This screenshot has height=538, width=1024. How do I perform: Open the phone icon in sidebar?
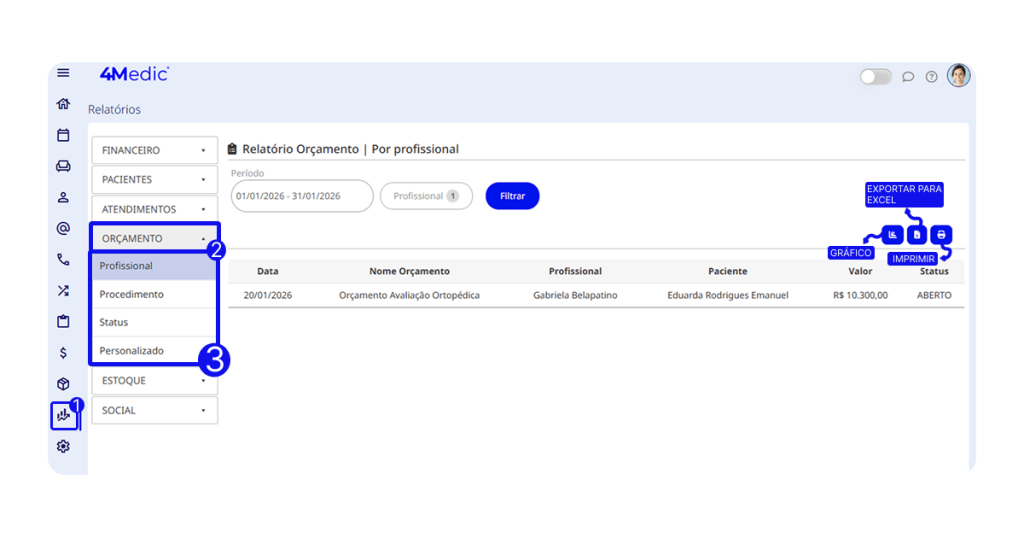point(64,259)
